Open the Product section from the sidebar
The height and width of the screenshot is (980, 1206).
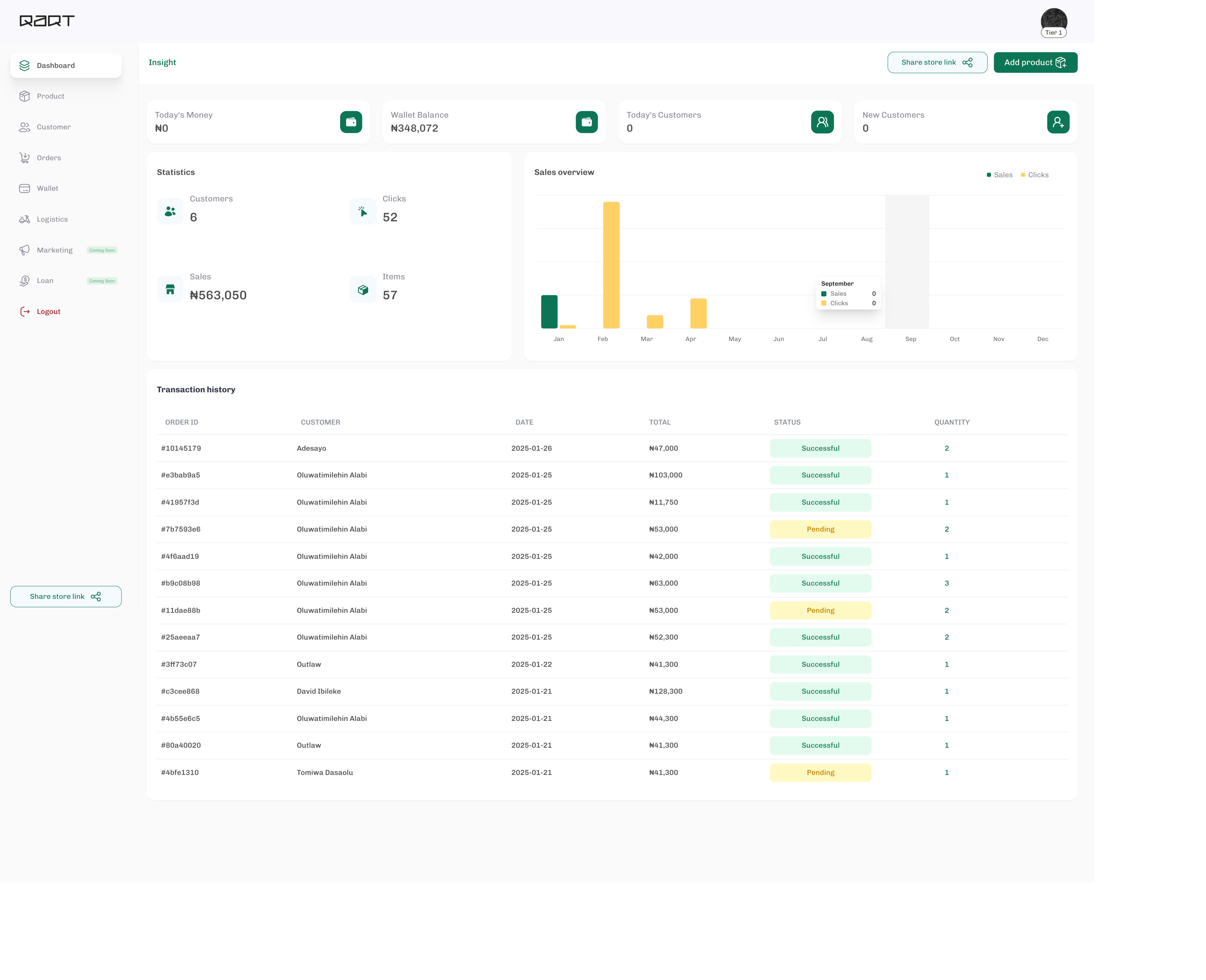[25, 96]
